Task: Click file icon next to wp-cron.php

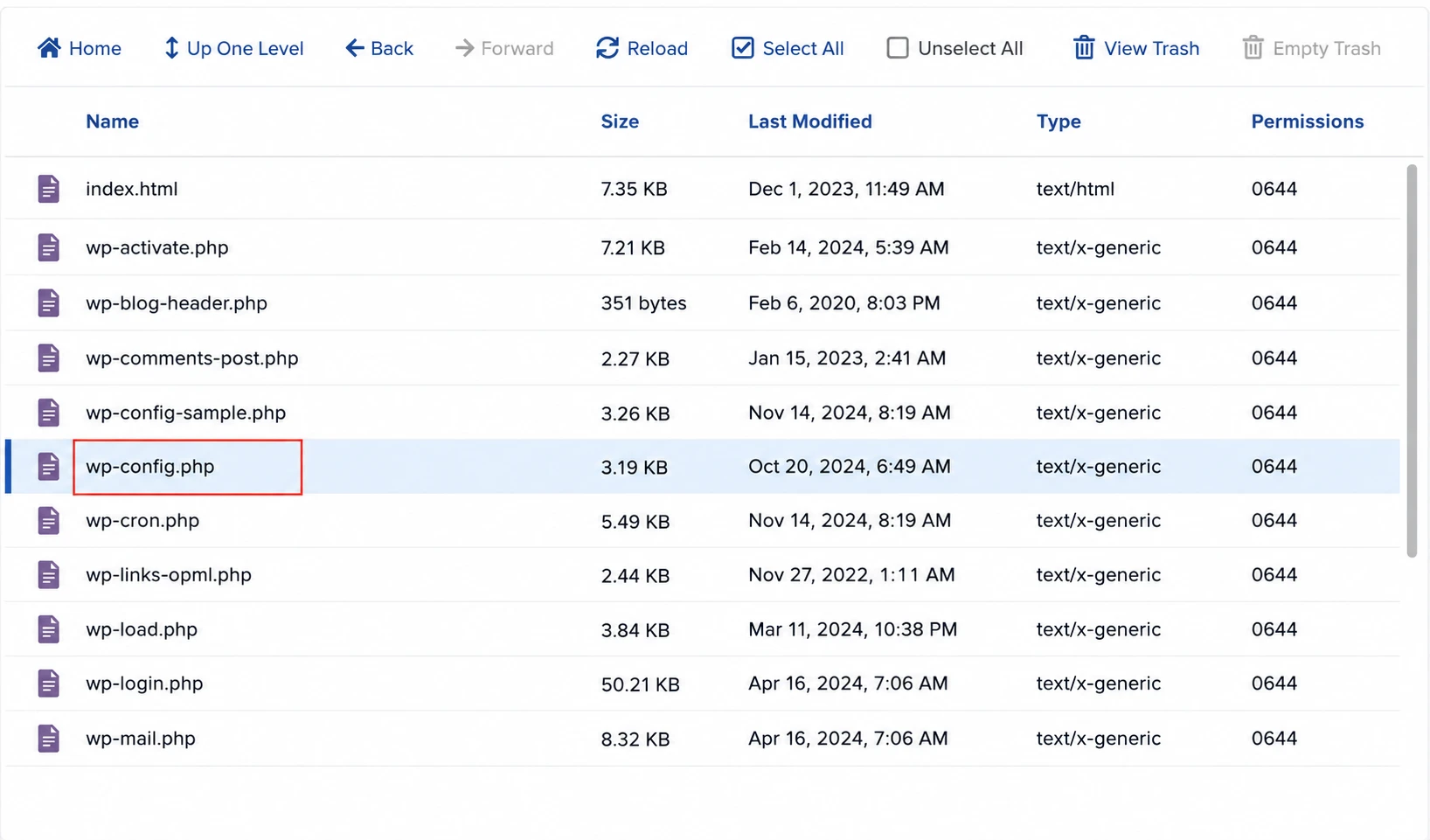Action: point(49,521)
